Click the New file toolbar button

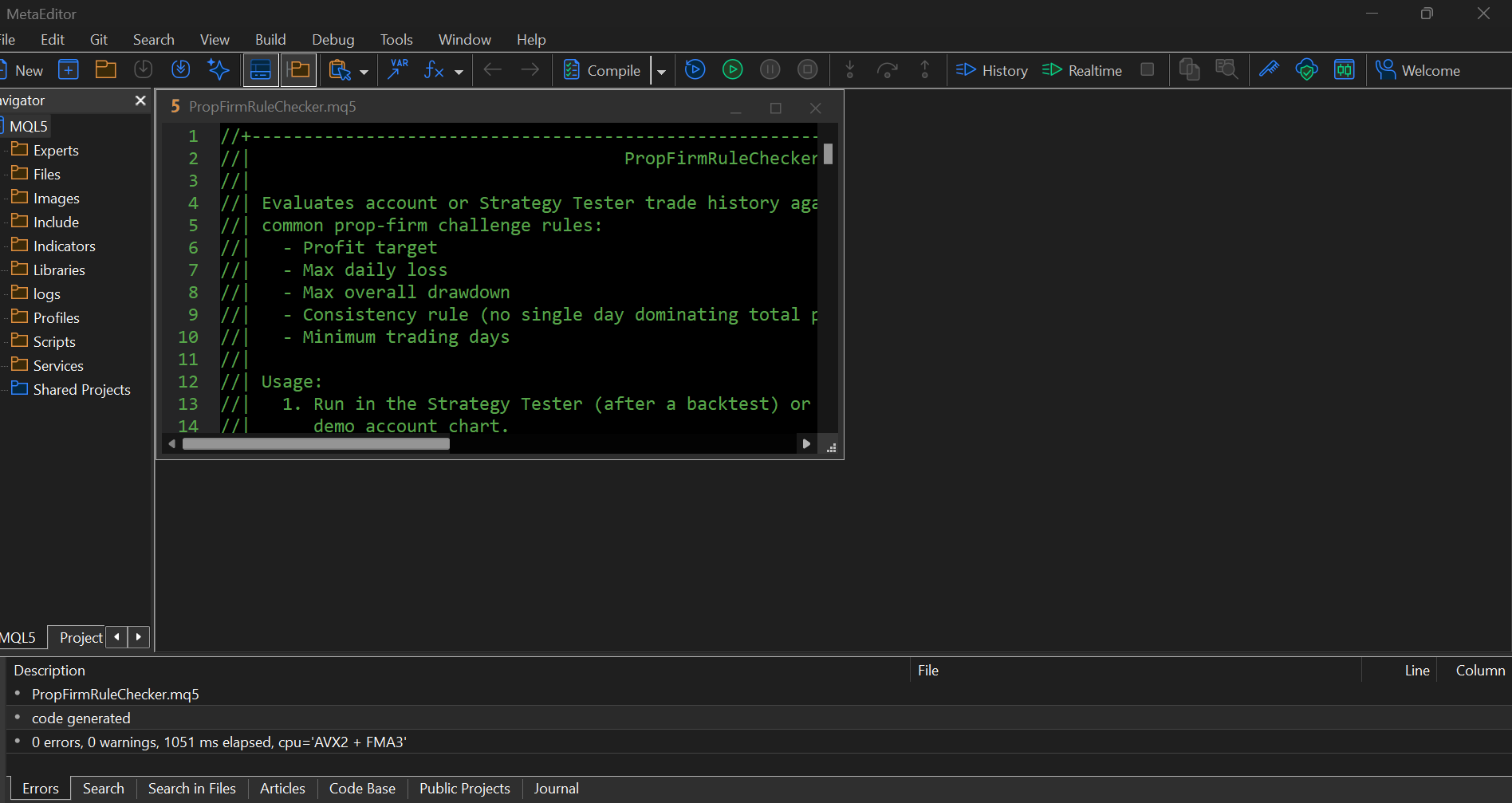click(x=22, y=70)
